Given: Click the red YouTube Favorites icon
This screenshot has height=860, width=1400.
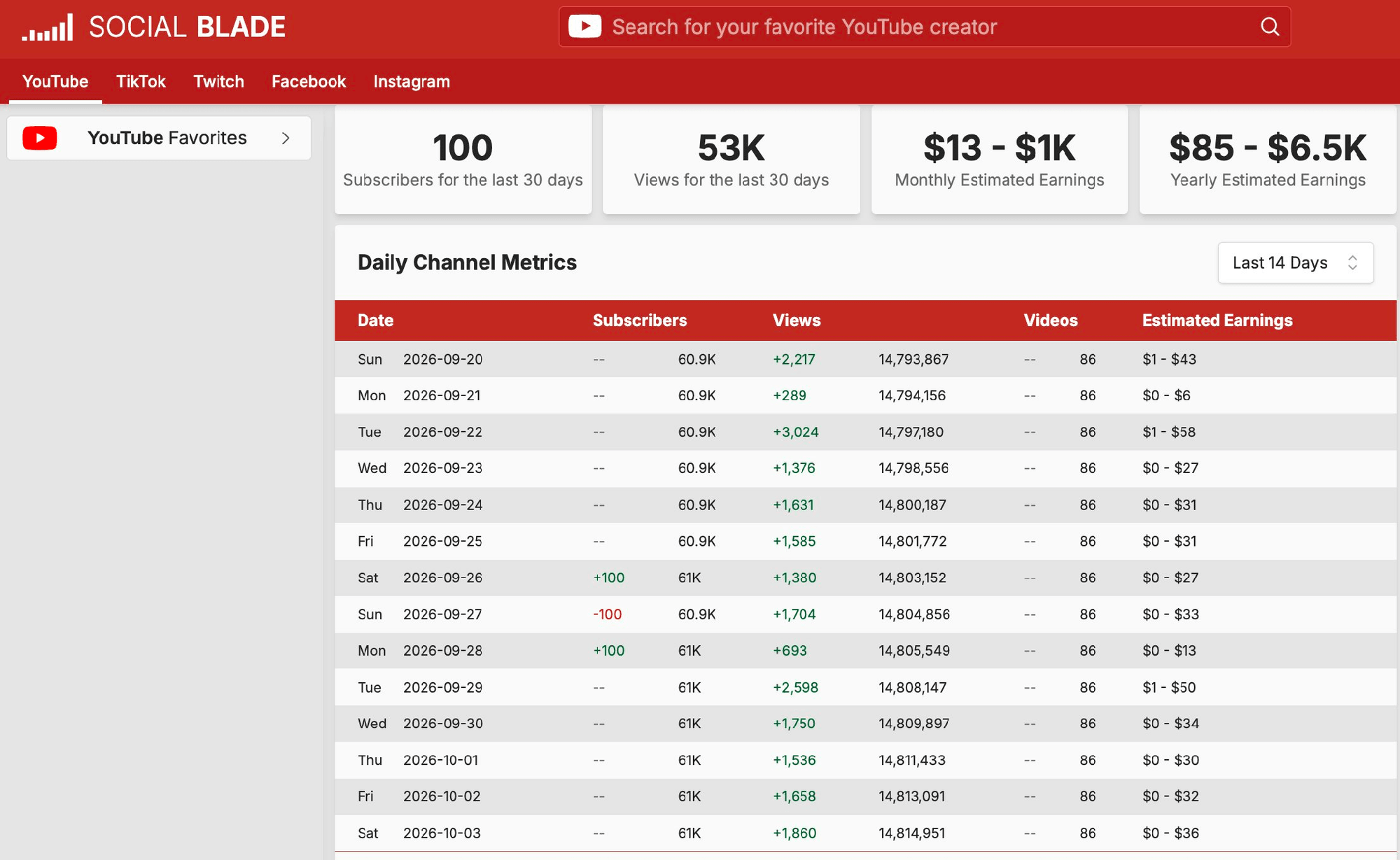Looking at the screenshot, I should point(40,138).
